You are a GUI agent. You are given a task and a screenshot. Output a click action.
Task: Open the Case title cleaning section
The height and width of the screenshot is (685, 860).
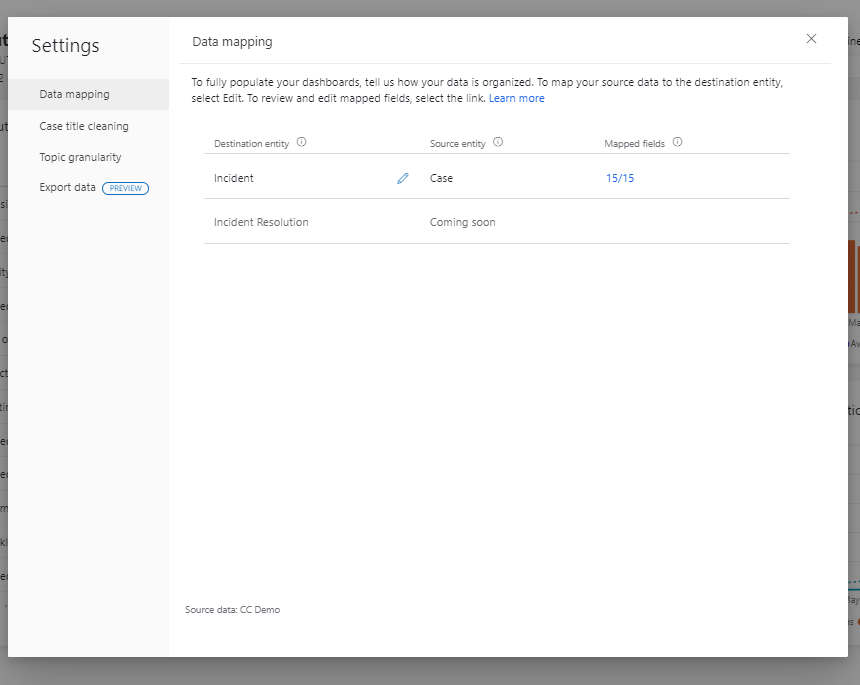84,126
